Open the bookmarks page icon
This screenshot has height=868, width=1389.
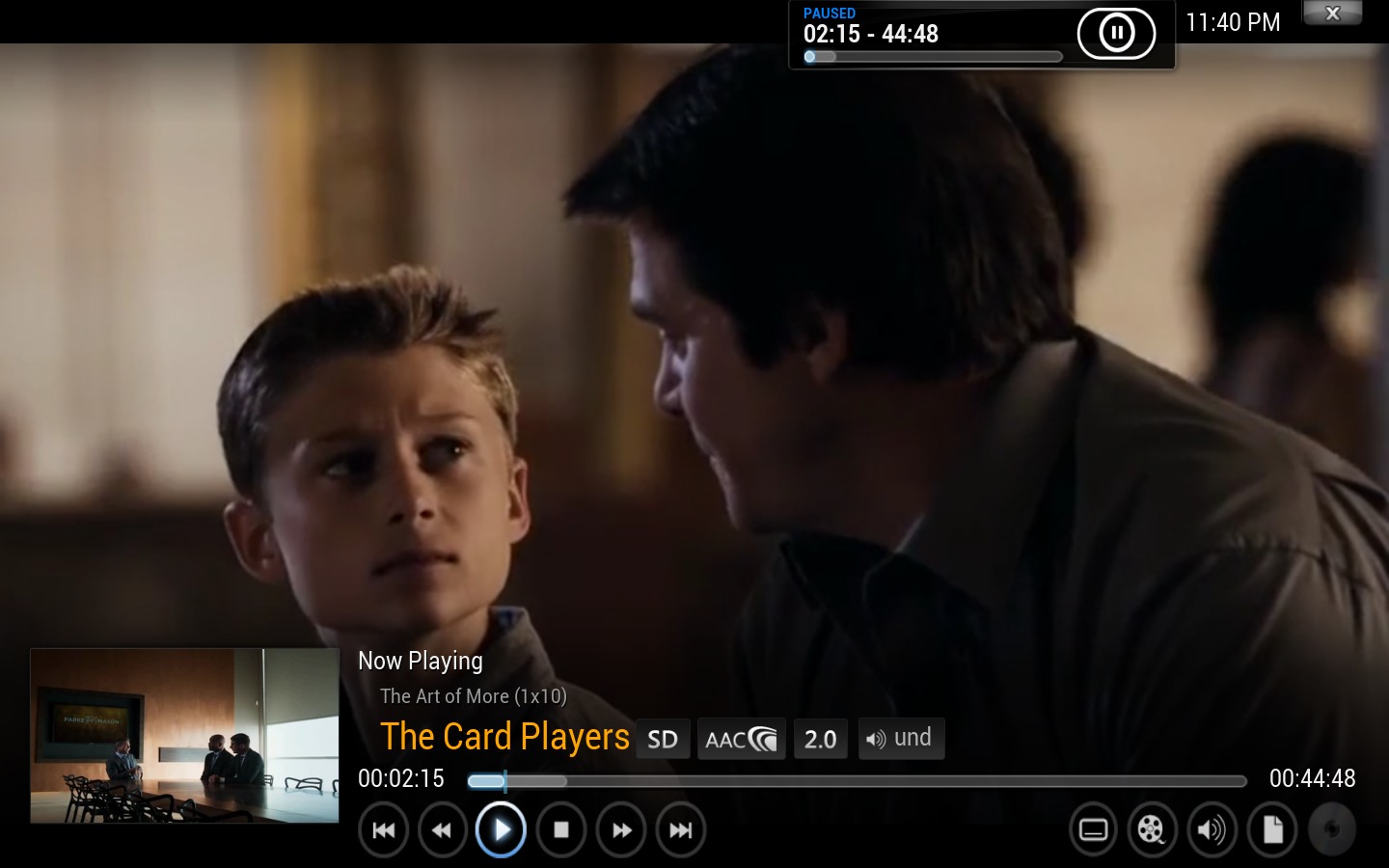tap(1271, 829)
